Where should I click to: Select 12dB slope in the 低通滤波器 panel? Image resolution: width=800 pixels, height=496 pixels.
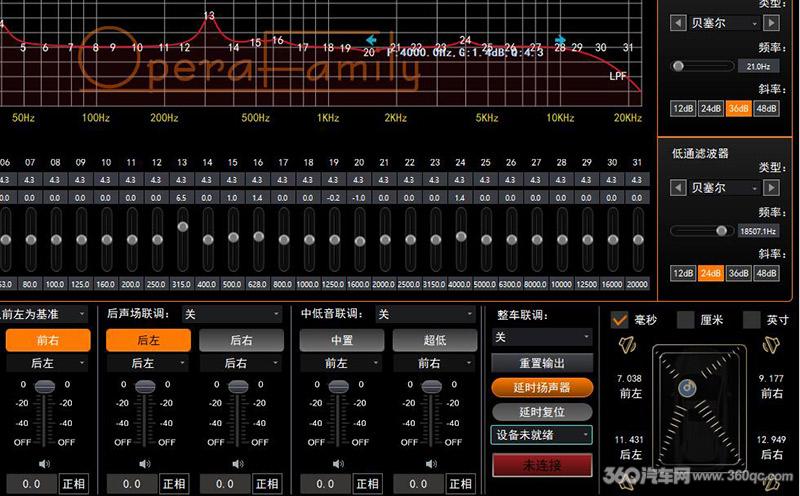pos(683,273)
